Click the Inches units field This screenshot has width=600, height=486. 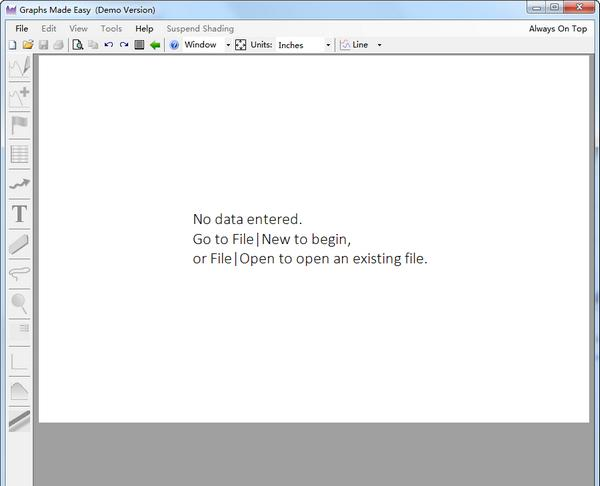(300, 45)
